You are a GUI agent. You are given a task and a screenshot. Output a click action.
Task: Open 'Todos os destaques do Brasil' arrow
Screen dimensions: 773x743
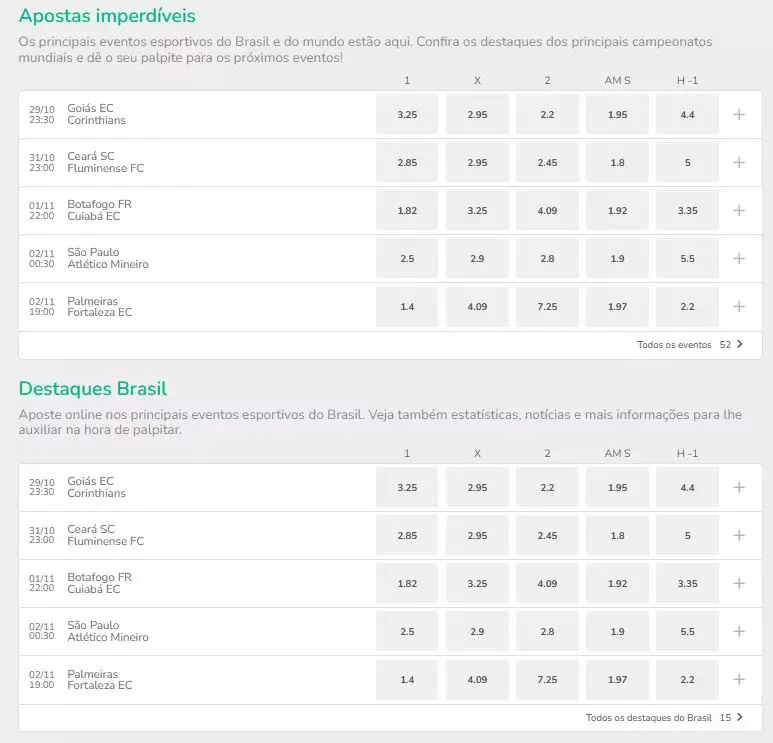click(740, 718)
